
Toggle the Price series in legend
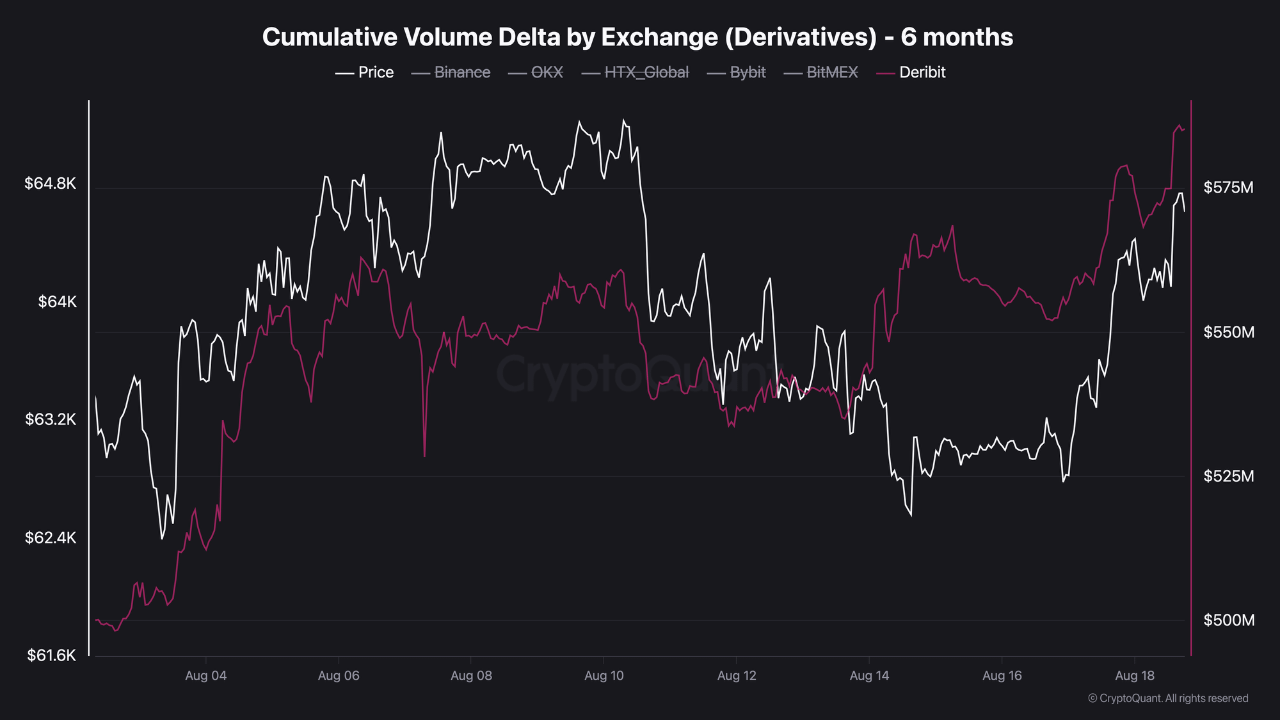(364, 72)
